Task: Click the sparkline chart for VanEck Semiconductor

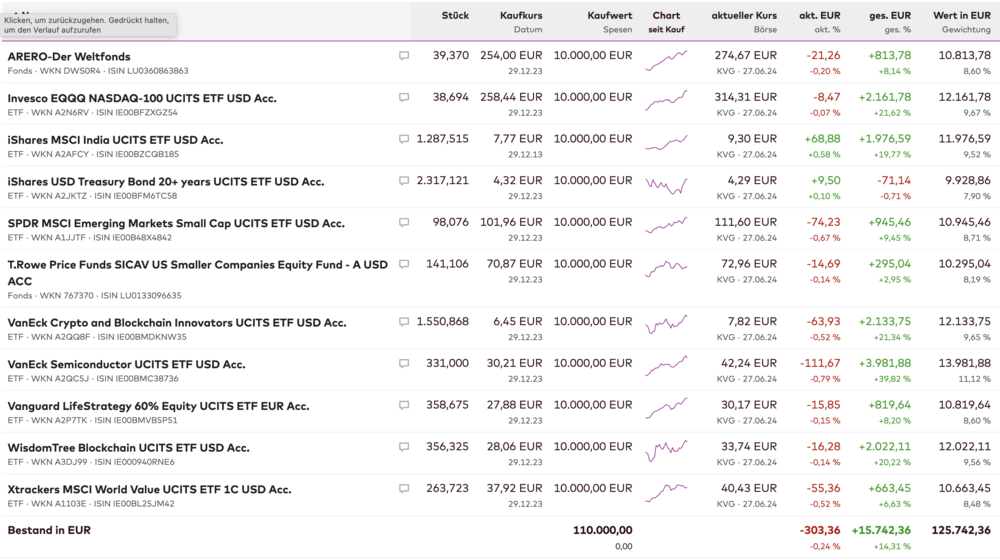Action: (x=666, y=367)
